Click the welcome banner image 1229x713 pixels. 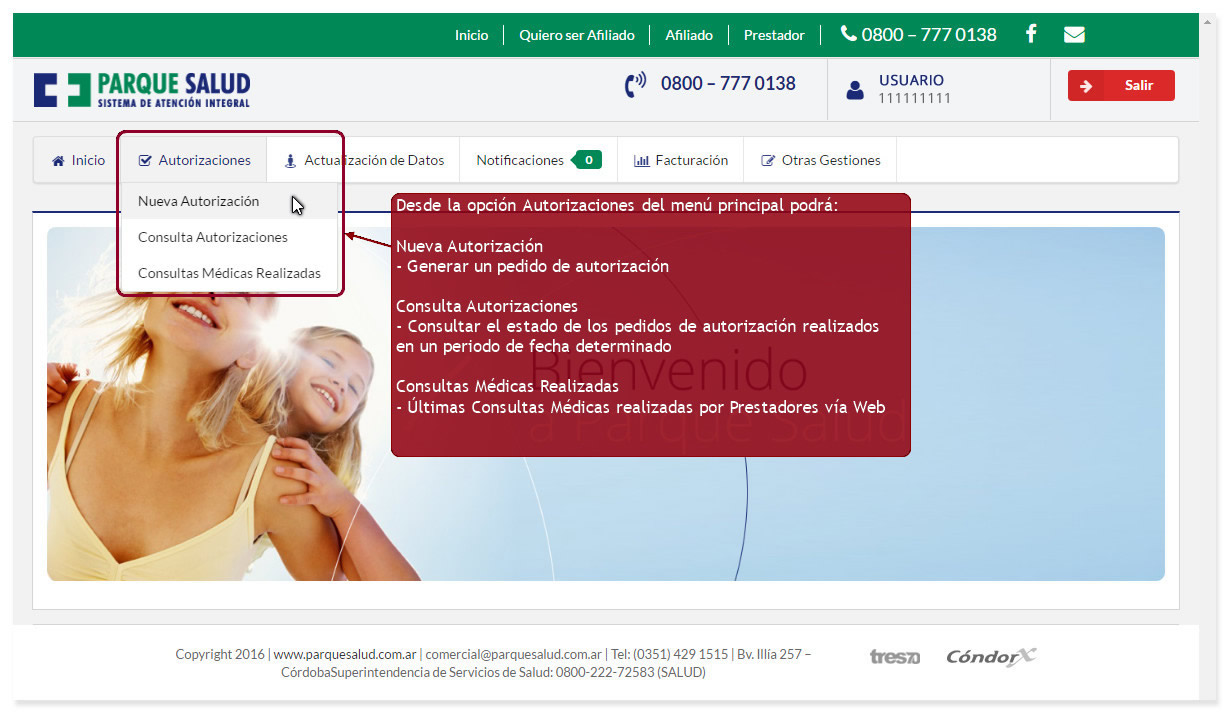(606, 404)
